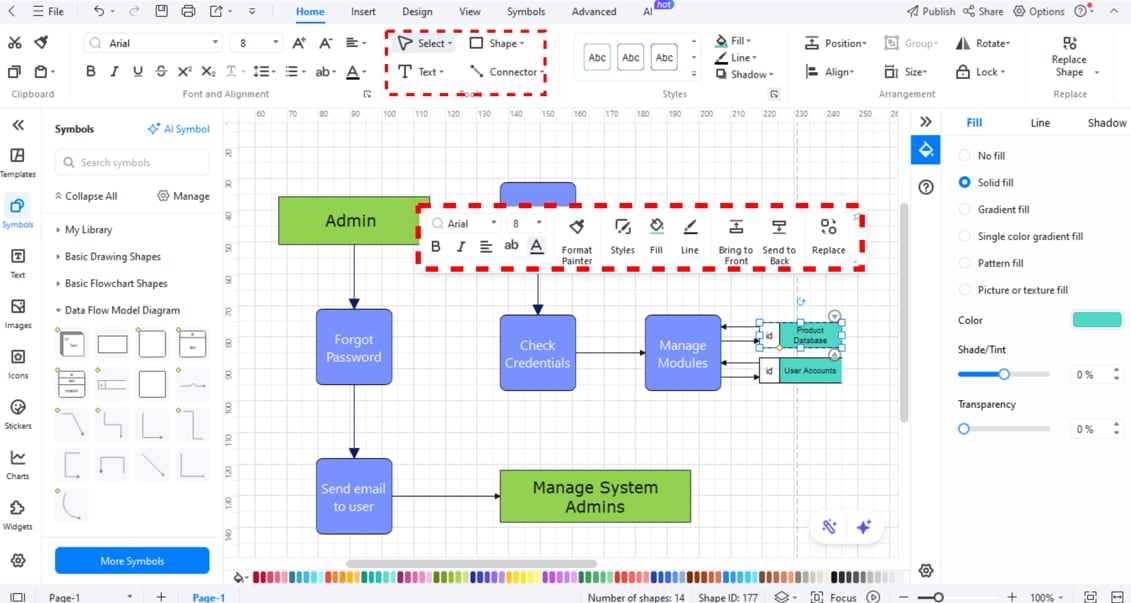Select the Gradient fill radio option
The height and width of the screenshot is (603, 1131).
click(964, 209)
